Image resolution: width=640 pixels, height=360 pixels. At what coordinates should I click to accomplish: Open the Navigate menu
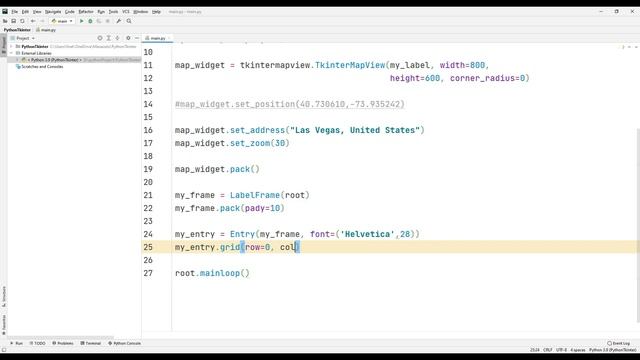pos(53,12)
